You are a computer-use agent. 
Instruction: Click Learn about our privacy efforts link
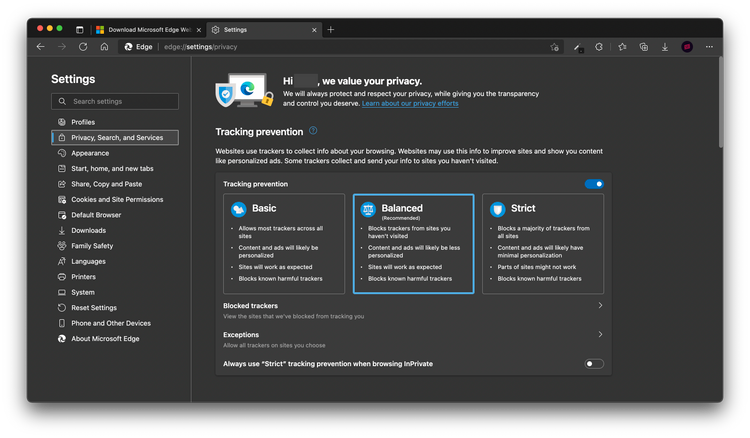[x=410, y=104]
